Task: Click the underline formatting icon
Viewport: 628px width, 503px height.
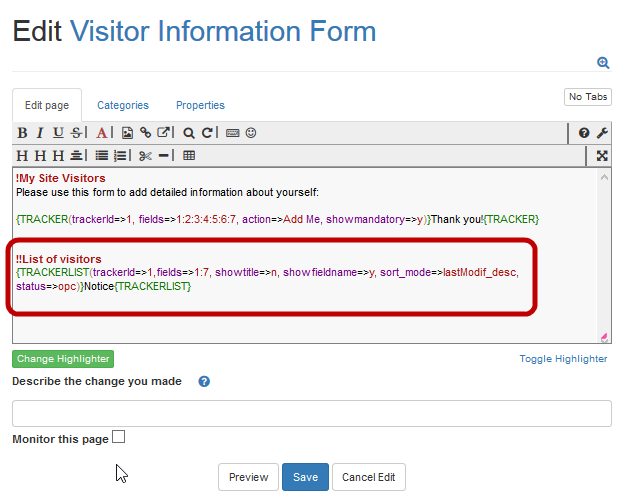Action: click(58, 132)
